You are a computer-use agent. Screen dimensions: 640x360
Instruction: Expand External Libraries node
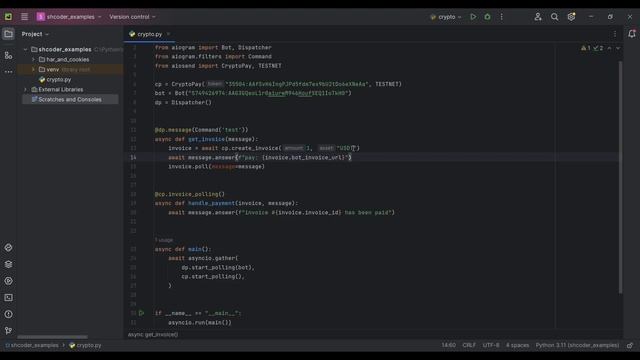tap(25, 89)
